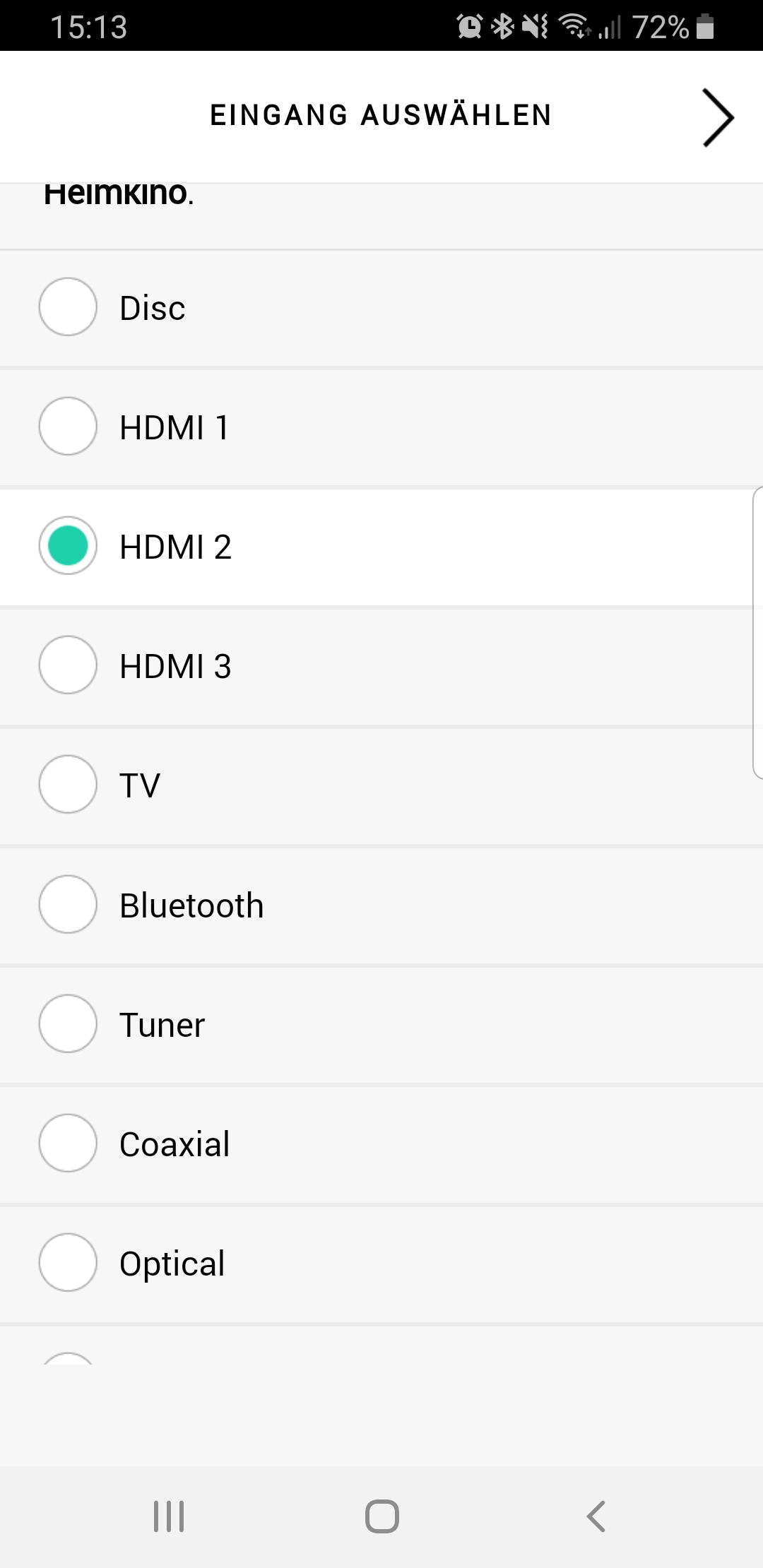Pick the Tuner input row

click(x=162, y=1024)
